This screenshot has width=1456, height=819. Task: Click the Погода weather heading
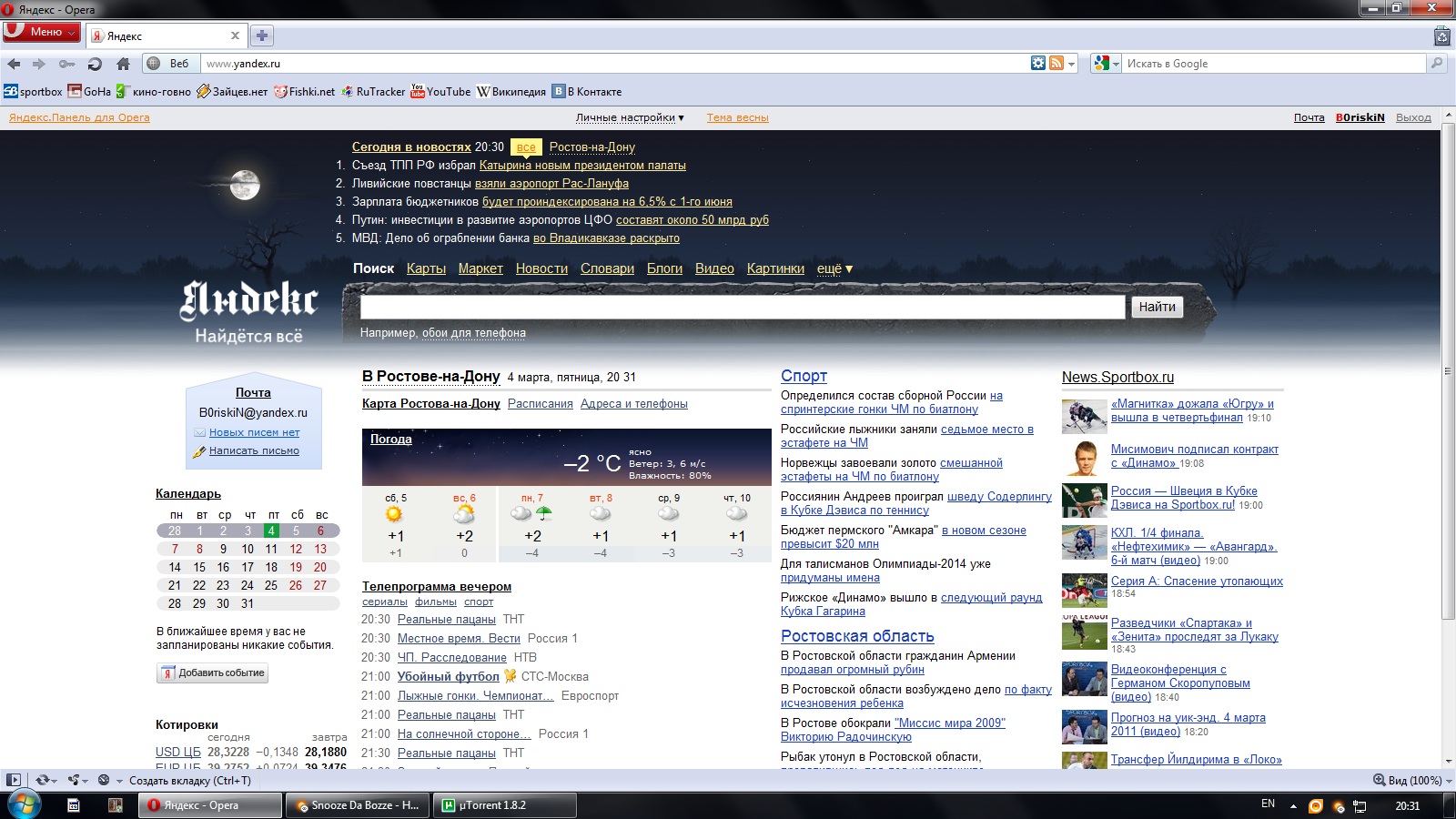pyautogui.click(x=391, y=439)
